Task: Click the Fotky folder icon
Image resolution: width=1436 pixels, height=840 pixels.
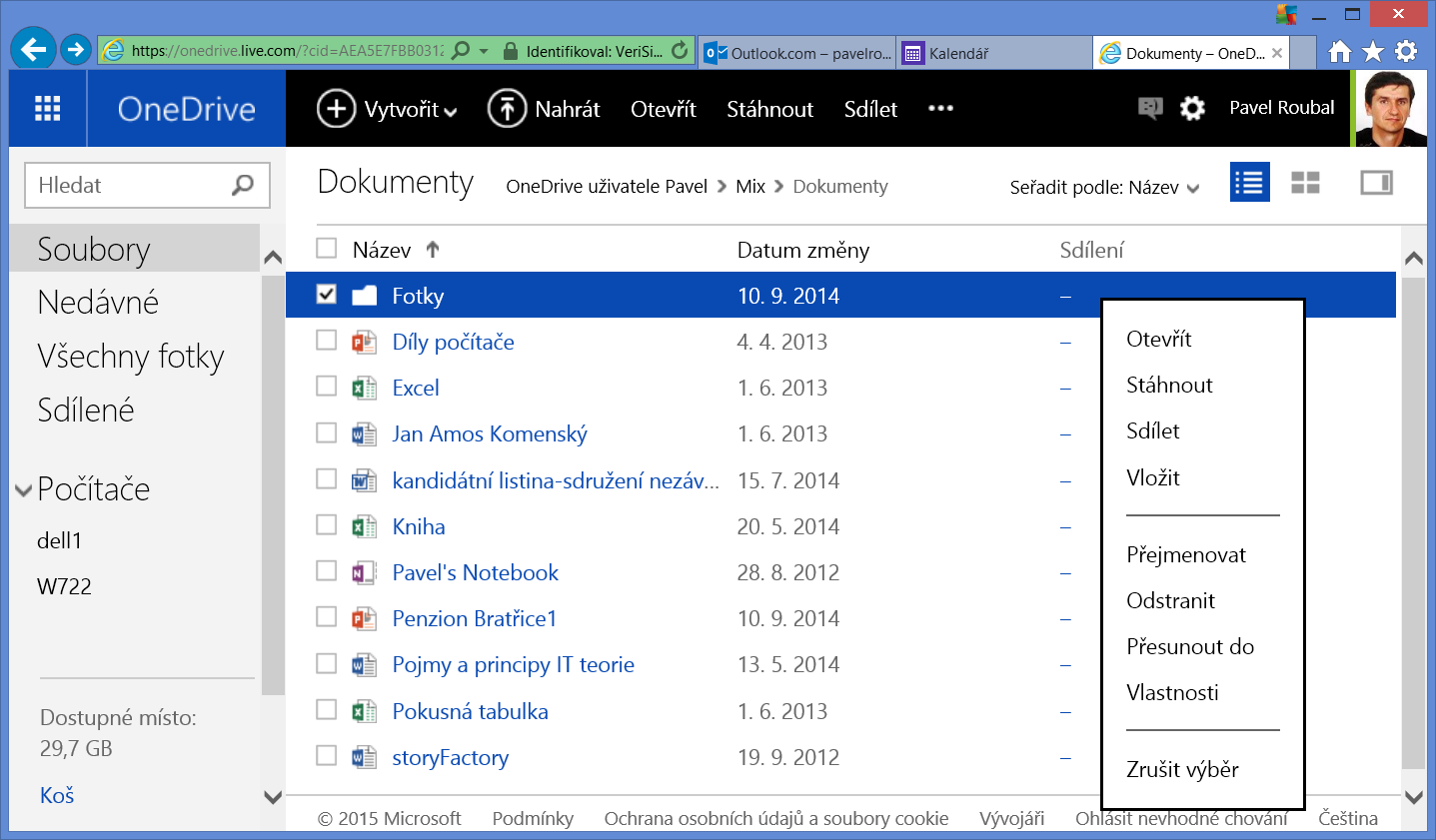Action: 365,295
